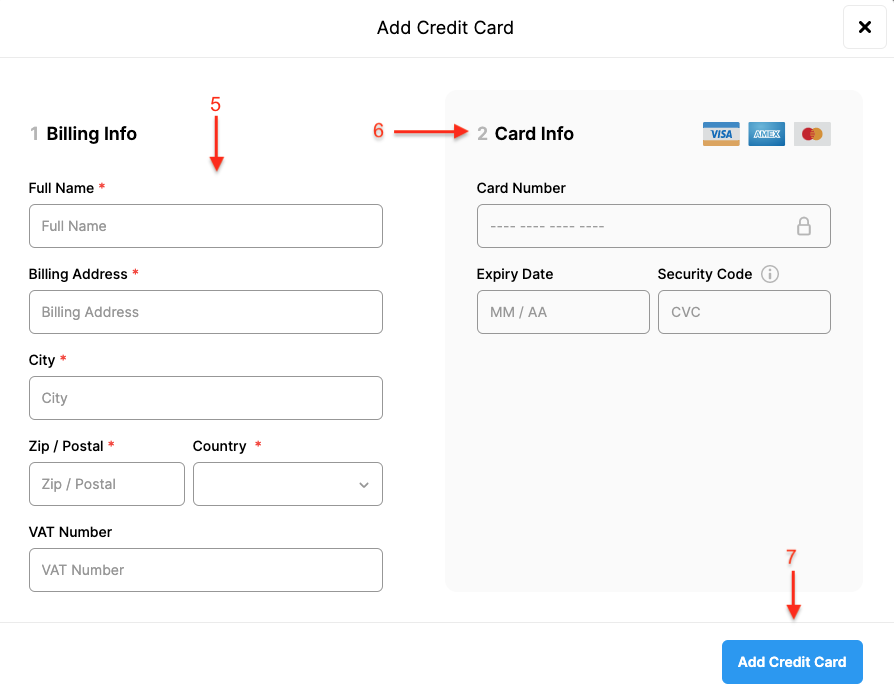
Task: Click the CVC security code field
Action: [x=743, y=312]
